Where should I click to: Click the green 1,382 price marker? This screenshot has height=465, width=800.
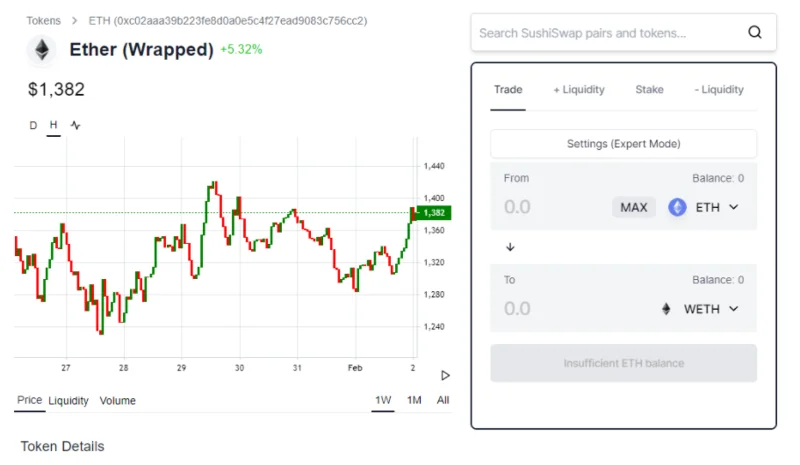point(434,213)
